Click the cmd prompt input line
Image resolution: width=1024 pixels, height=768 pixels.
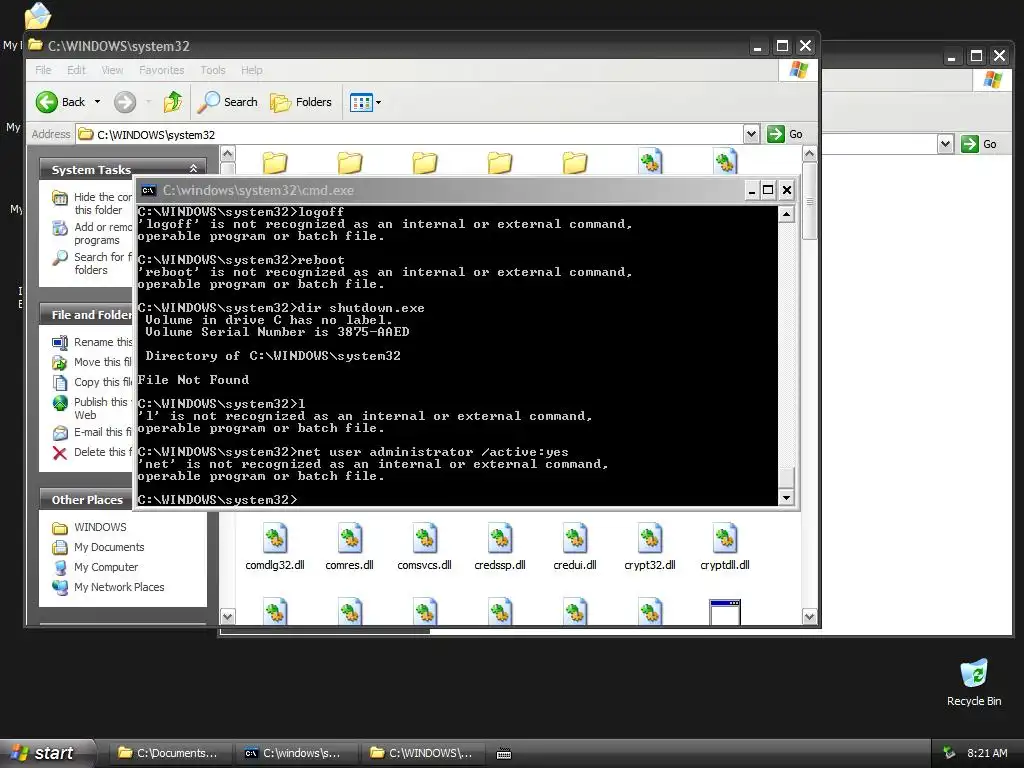click(457, 500)
